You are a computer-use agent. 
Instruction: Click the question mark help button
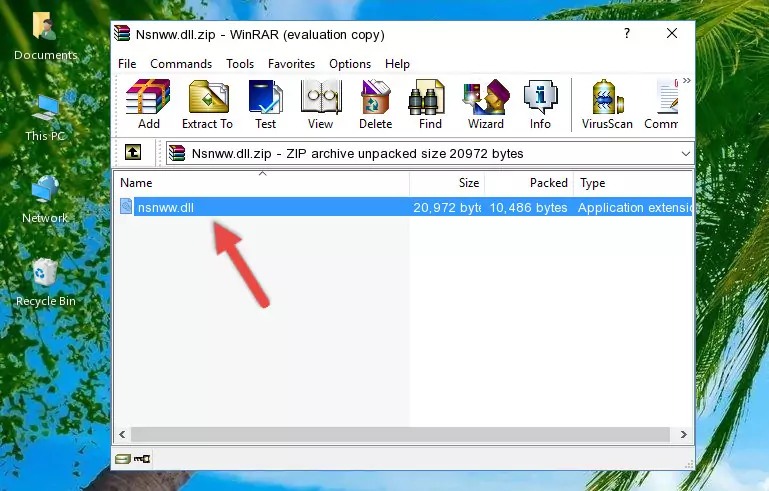click(x=627, y=33)
